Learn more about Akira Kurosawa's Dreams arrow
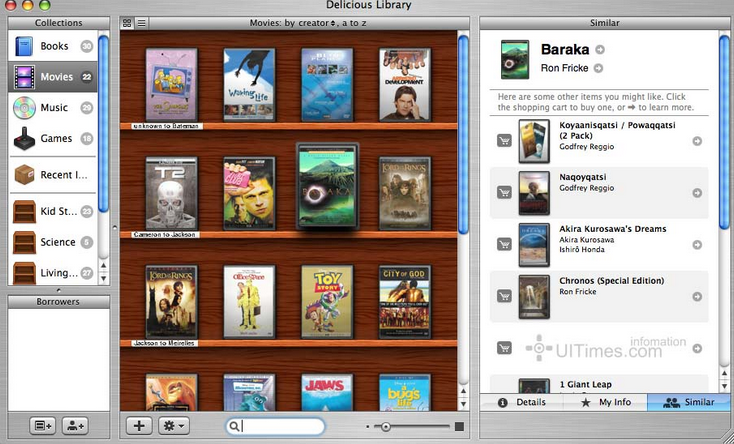 pos(697,245)
